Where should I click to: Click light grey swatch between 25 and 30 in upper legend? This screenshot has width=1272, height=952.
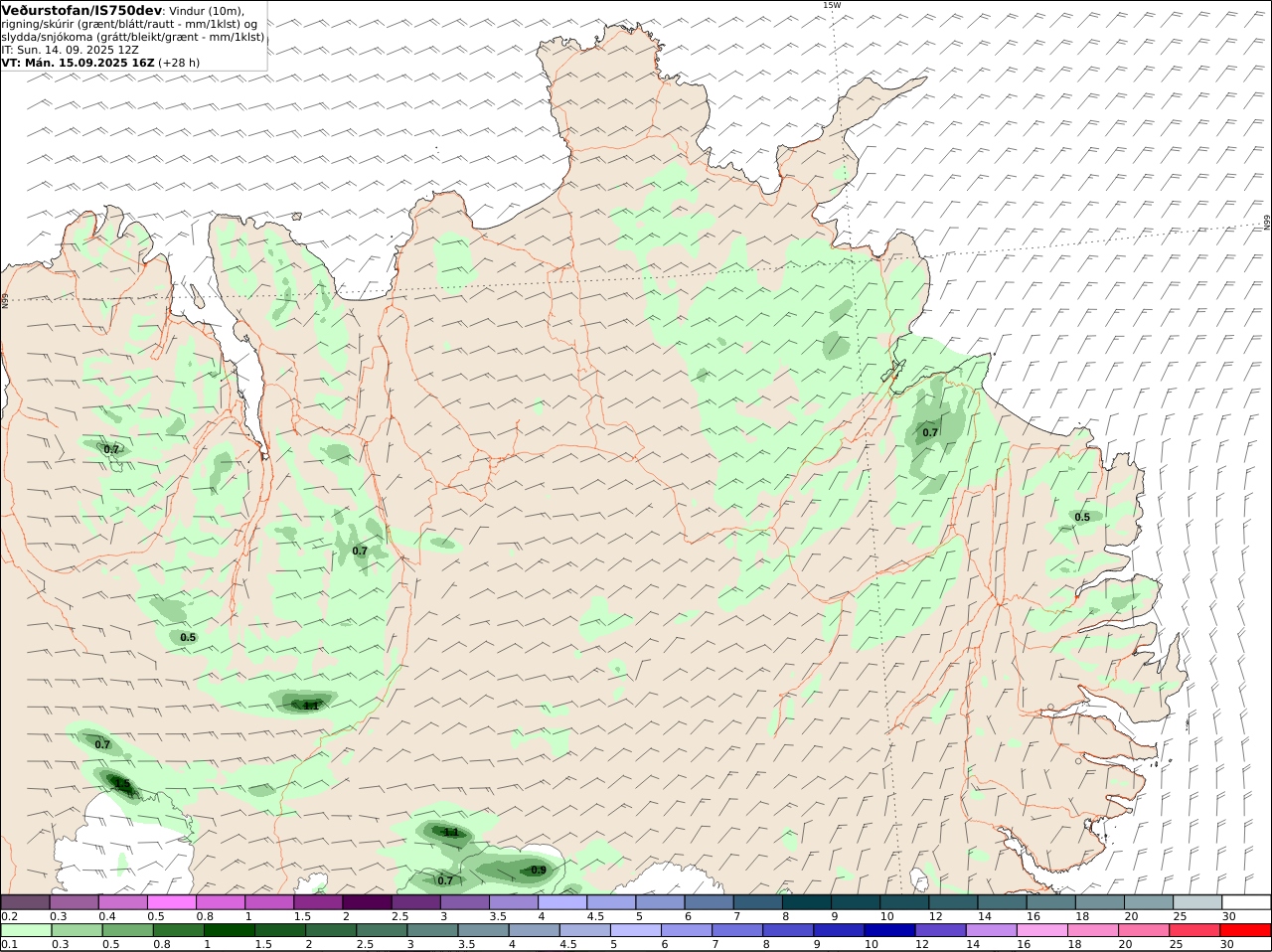click(x=1198, y=901)
